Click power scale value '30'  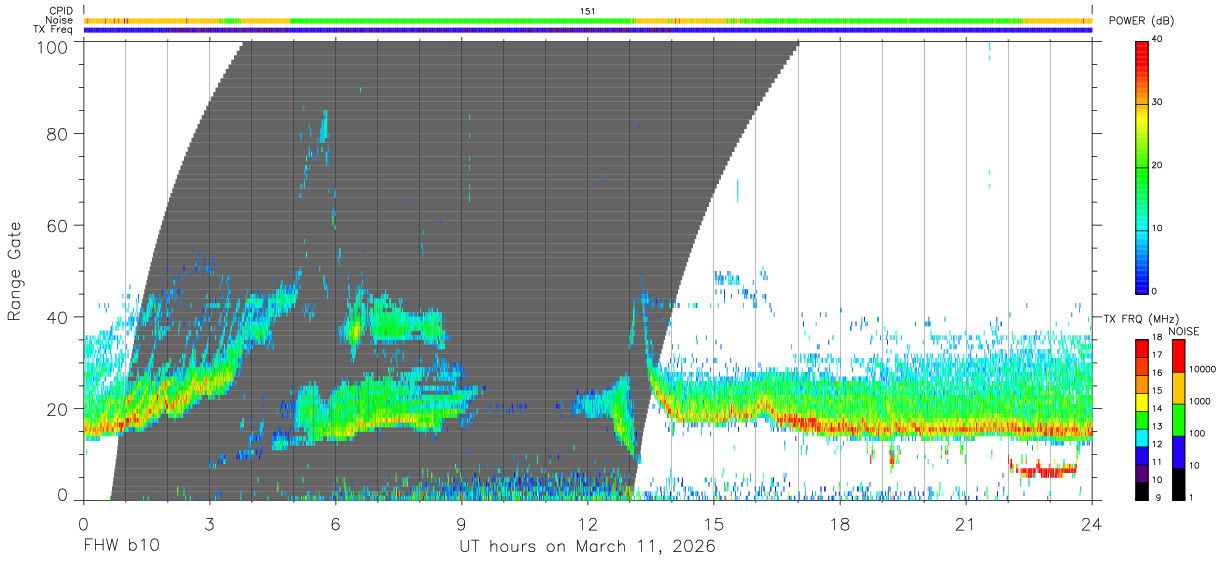pos(1158,102)
